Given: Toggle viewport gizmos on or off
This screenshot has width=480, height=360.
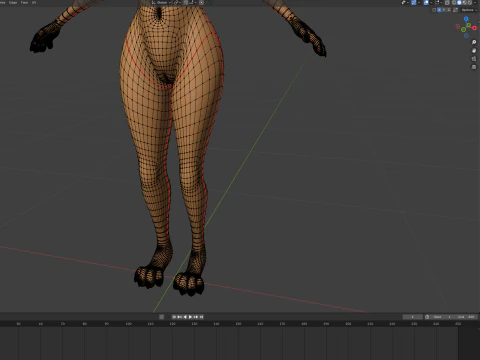Looking at the screenshot, I should 414,2.
